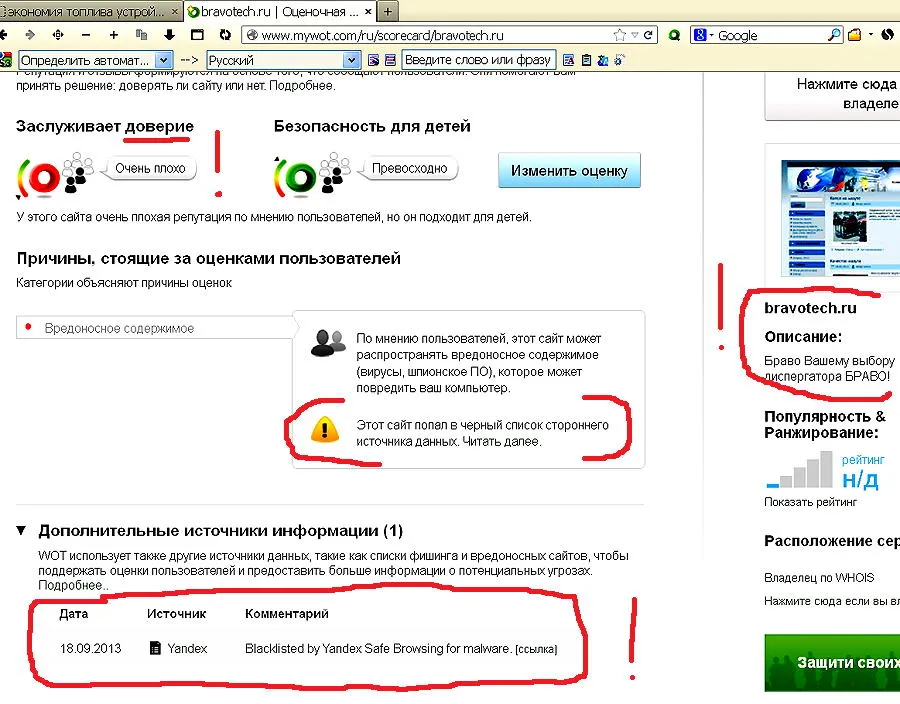Click the Yandex source document icon
The image size is (900, 704).
pos(155,648)
